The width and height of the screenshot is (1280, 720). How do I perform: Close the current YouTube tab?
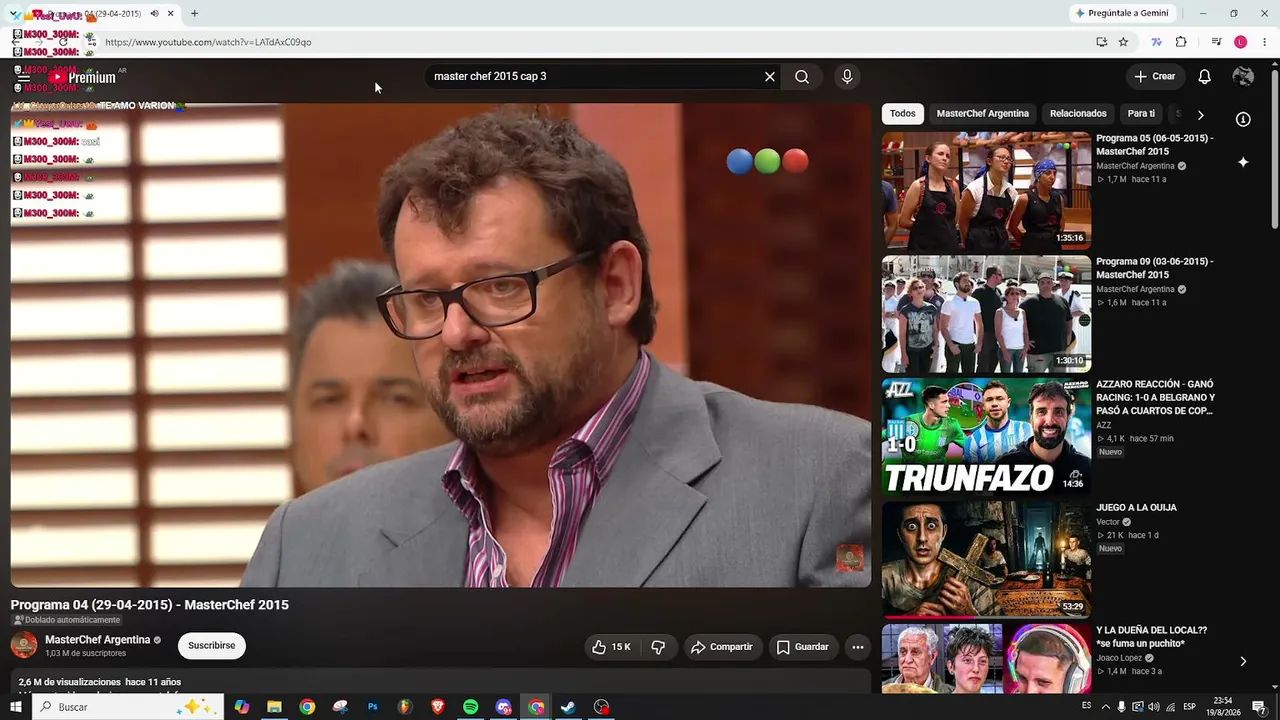171,13
